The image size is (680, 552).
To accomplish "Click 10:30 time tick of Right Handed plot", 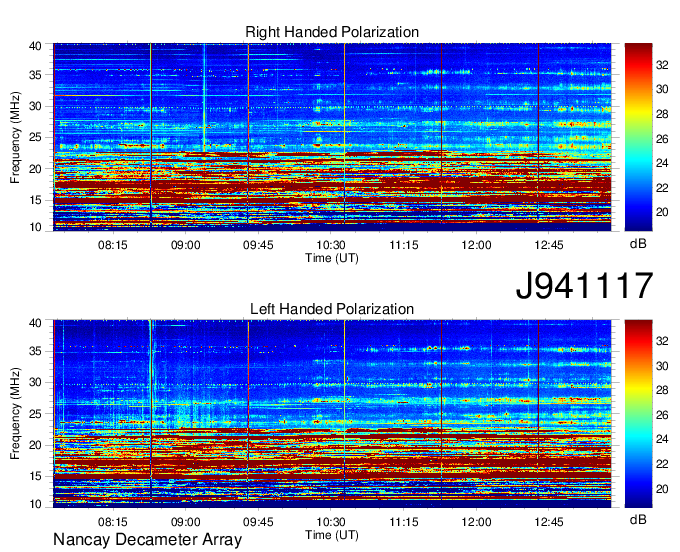I will (331, 245).
